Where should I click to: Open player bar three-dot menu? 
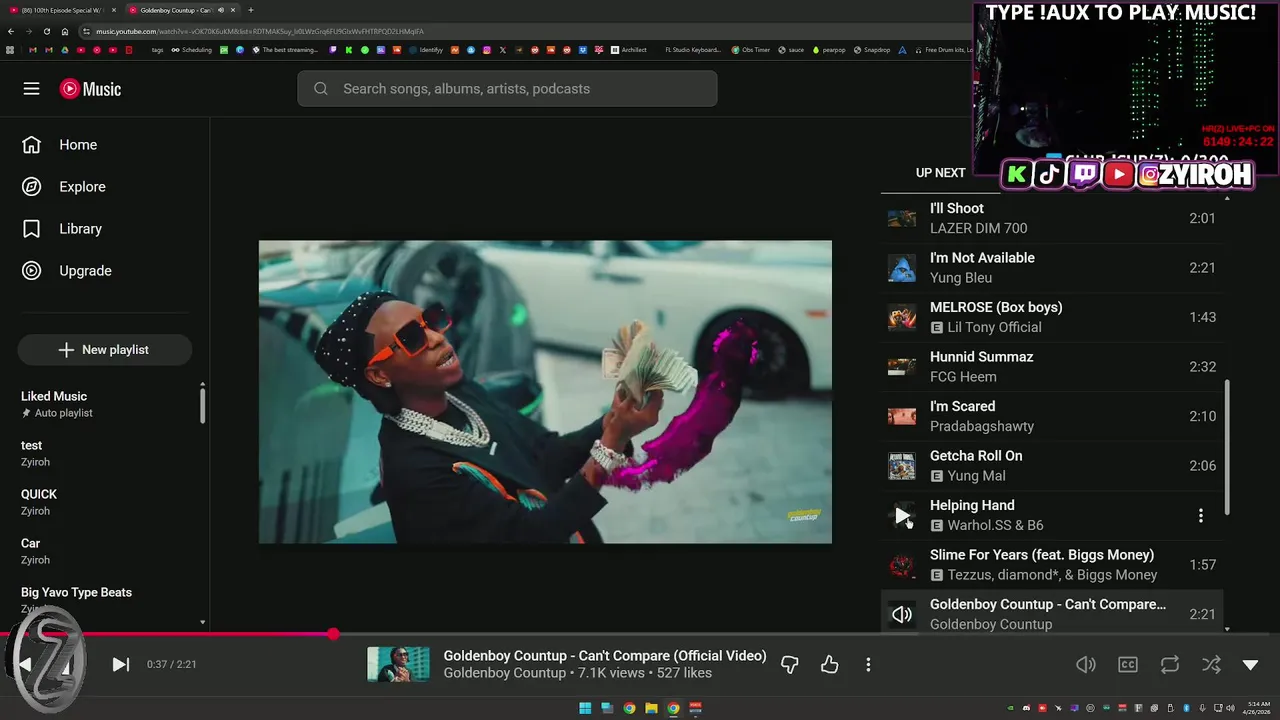click(x=868, y=665)
